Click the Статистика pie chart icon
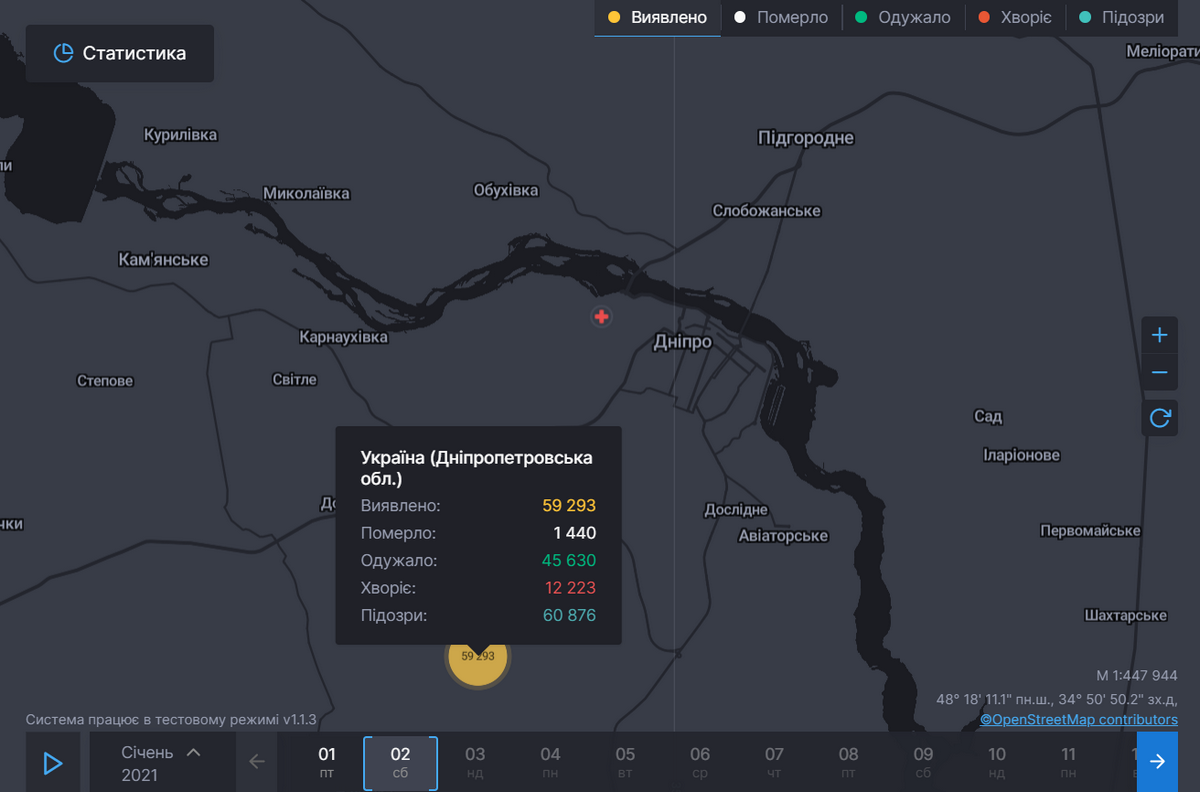1200x792 pixels. pos(63,54)
